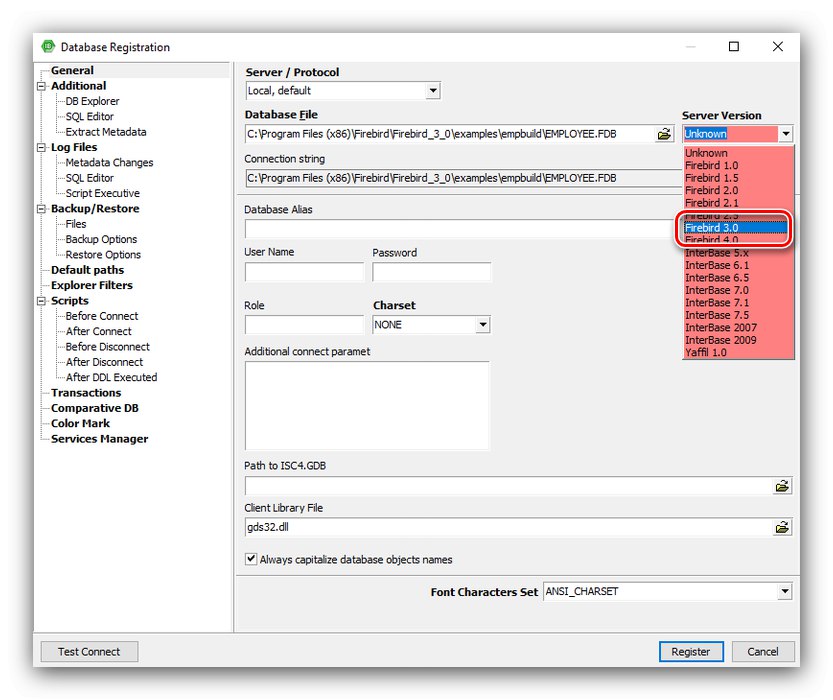Select Firebird 3.0 in version list
The width and height of the screenshot is (833, 700).
(735, 228)
